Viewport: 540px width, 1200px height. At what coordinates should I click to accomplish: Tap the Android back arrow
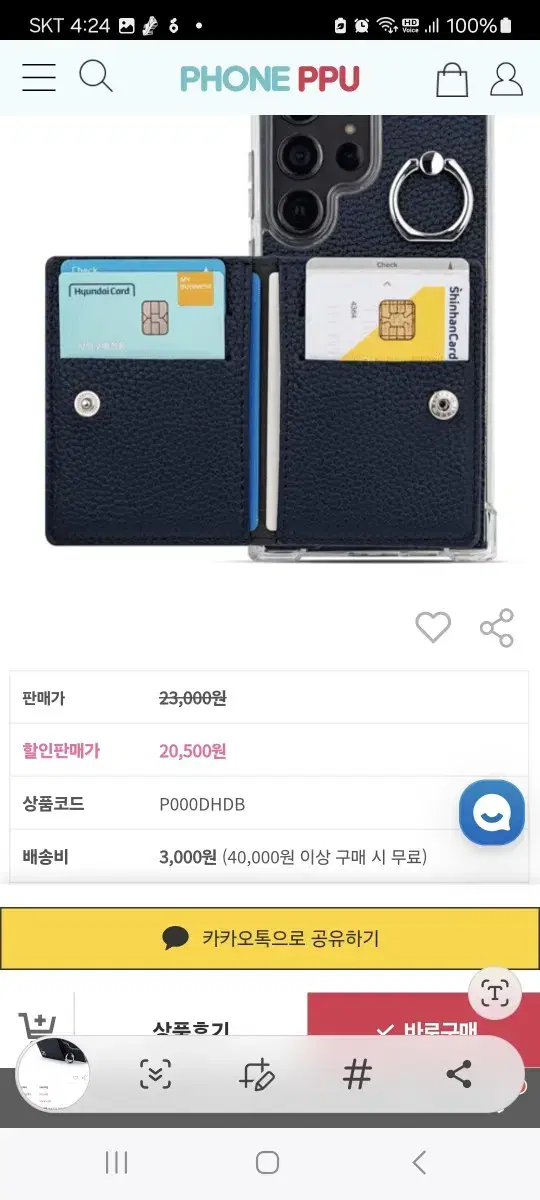419,1162
